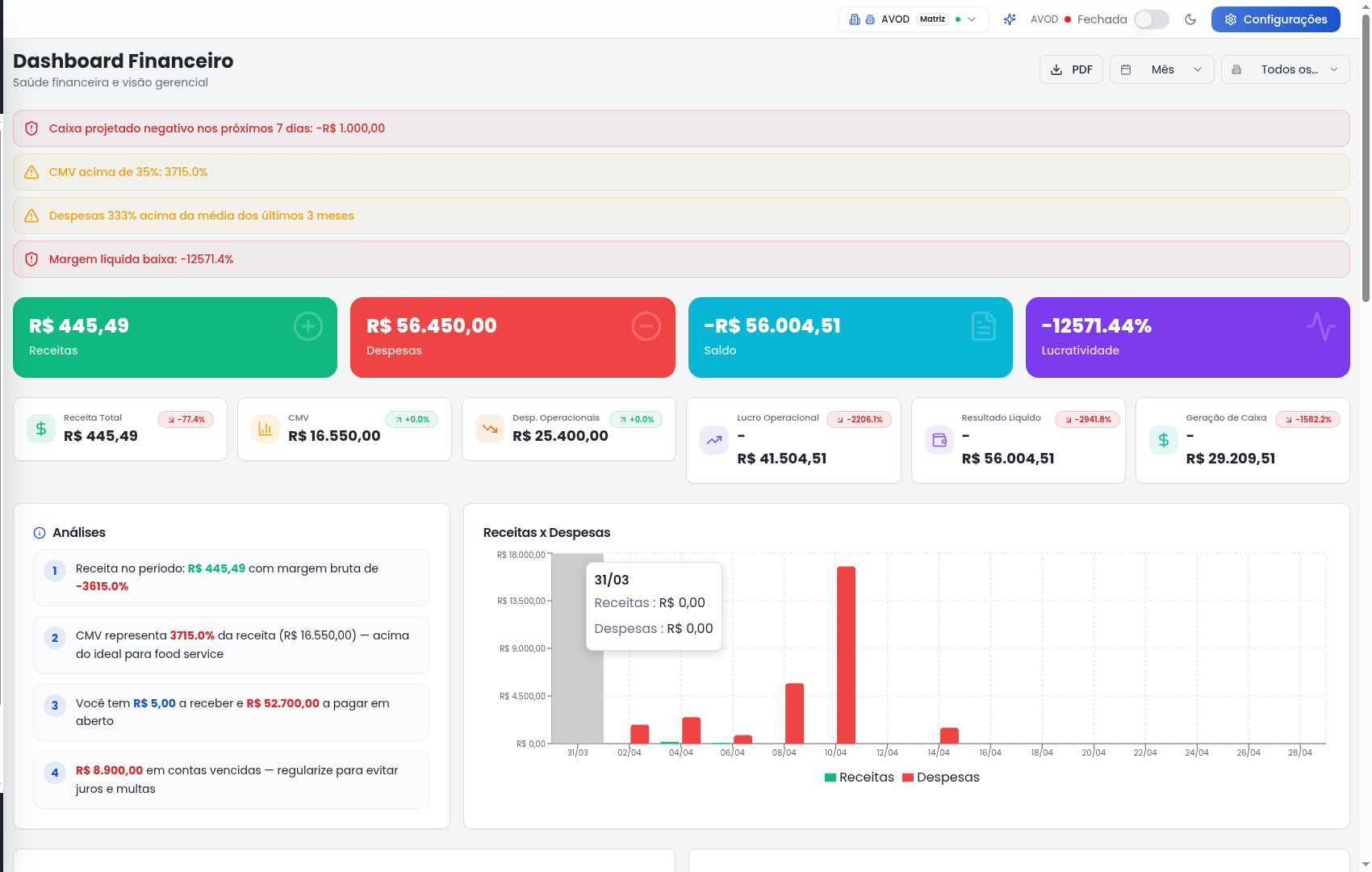
Task: Click the activity pulse icon on Lucratividade card
Action: [x=1321, y=326]
